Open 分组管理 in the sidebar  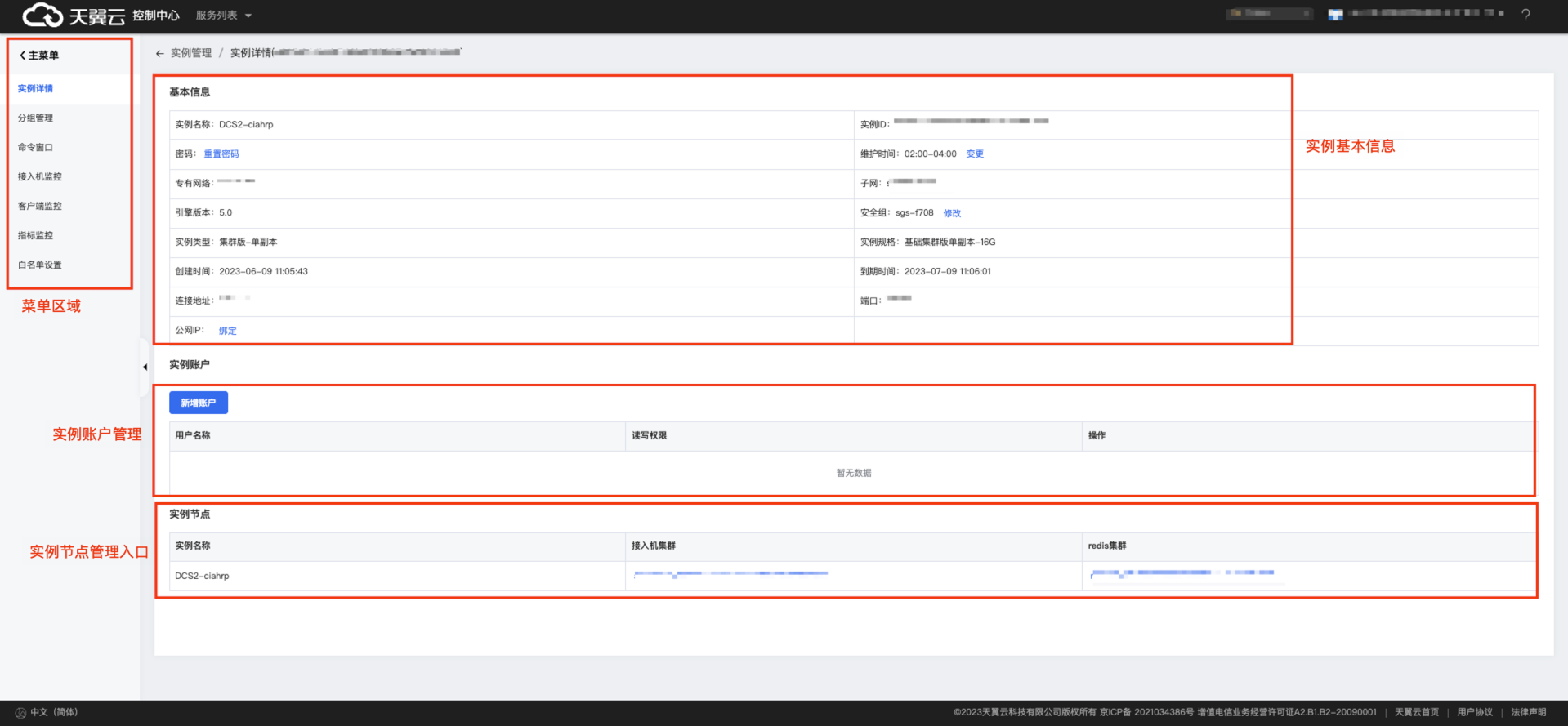36,118
